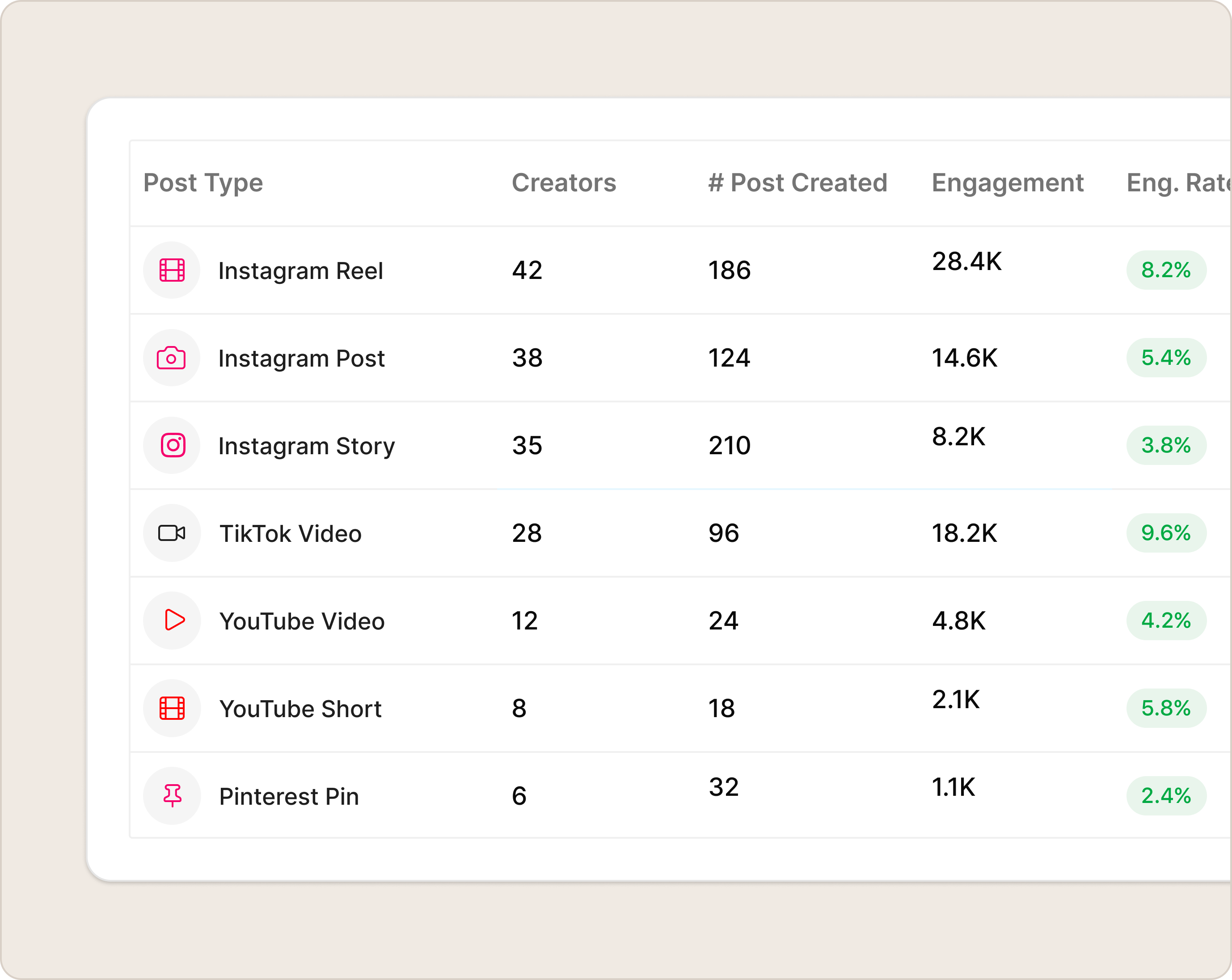Click the 210 posts created value
1232x980 pixels.
pos(729,446)
